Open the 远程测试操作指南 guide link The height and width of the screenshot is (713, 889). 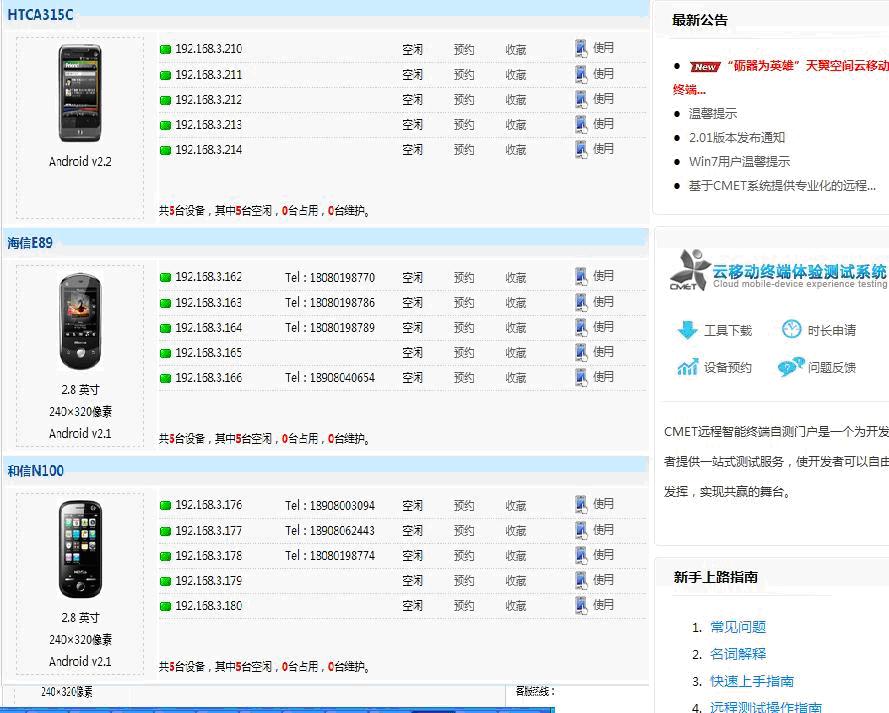click(x=766, y=707)
